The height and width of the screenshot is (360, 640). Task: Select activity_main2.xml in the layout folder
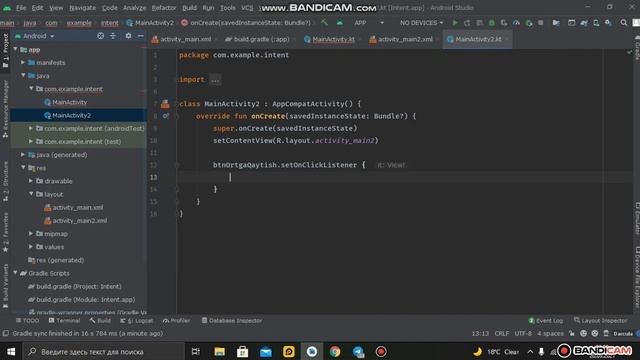80,220
